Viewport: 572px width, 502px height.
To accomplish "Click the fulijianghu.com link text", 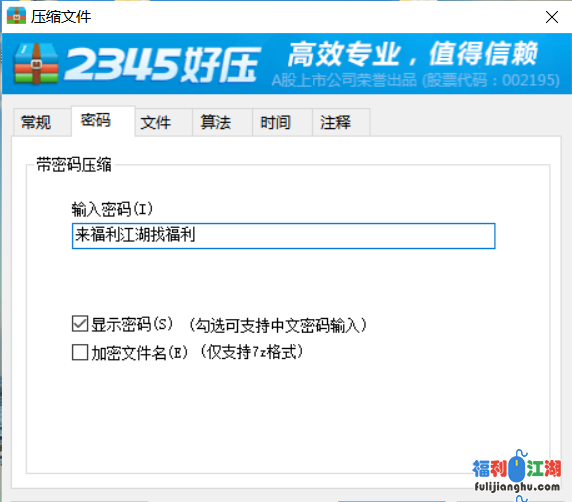I will [517, 487].
